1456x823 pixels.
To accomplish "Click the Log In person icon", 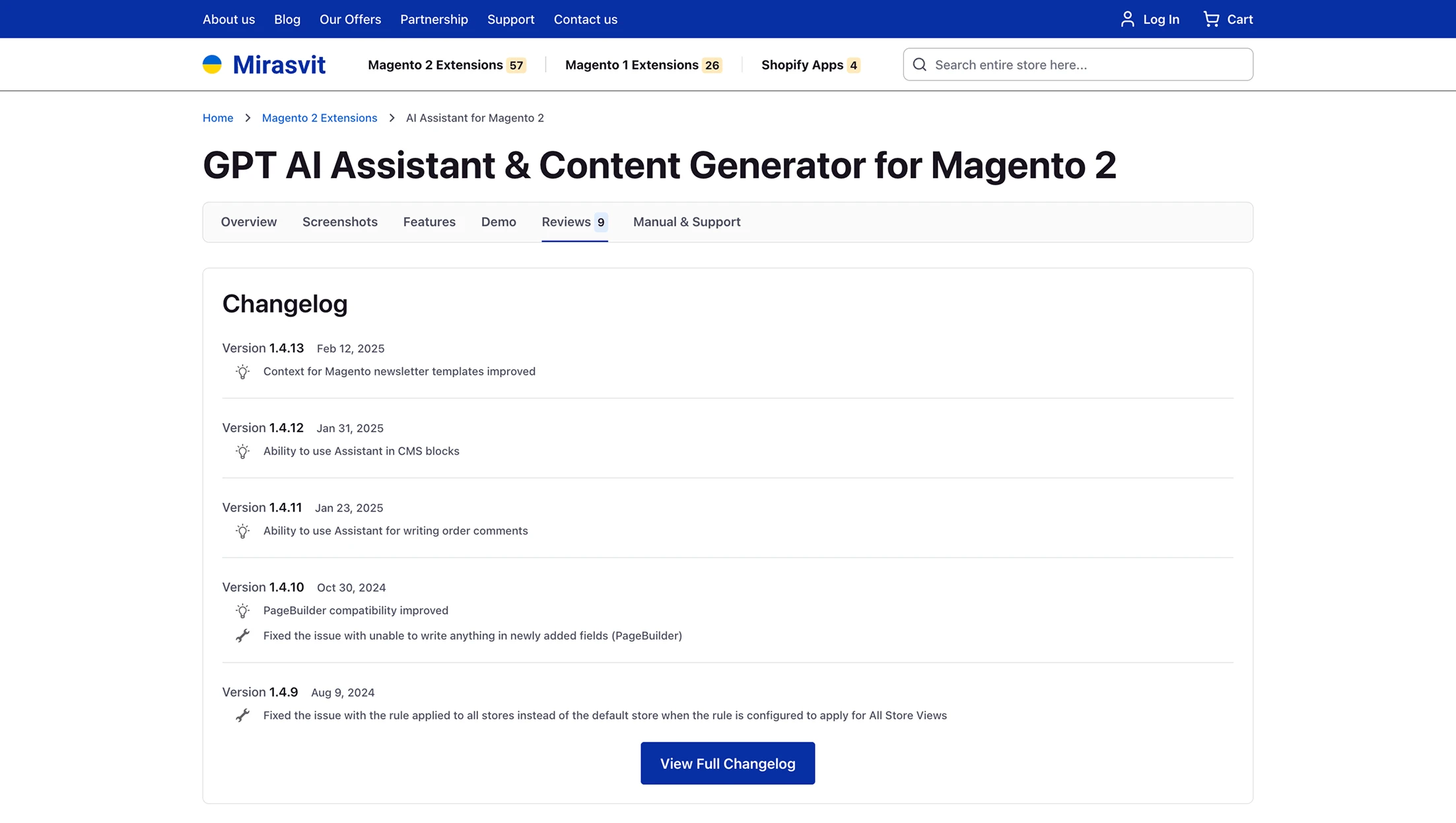I will coord(1127,19).
